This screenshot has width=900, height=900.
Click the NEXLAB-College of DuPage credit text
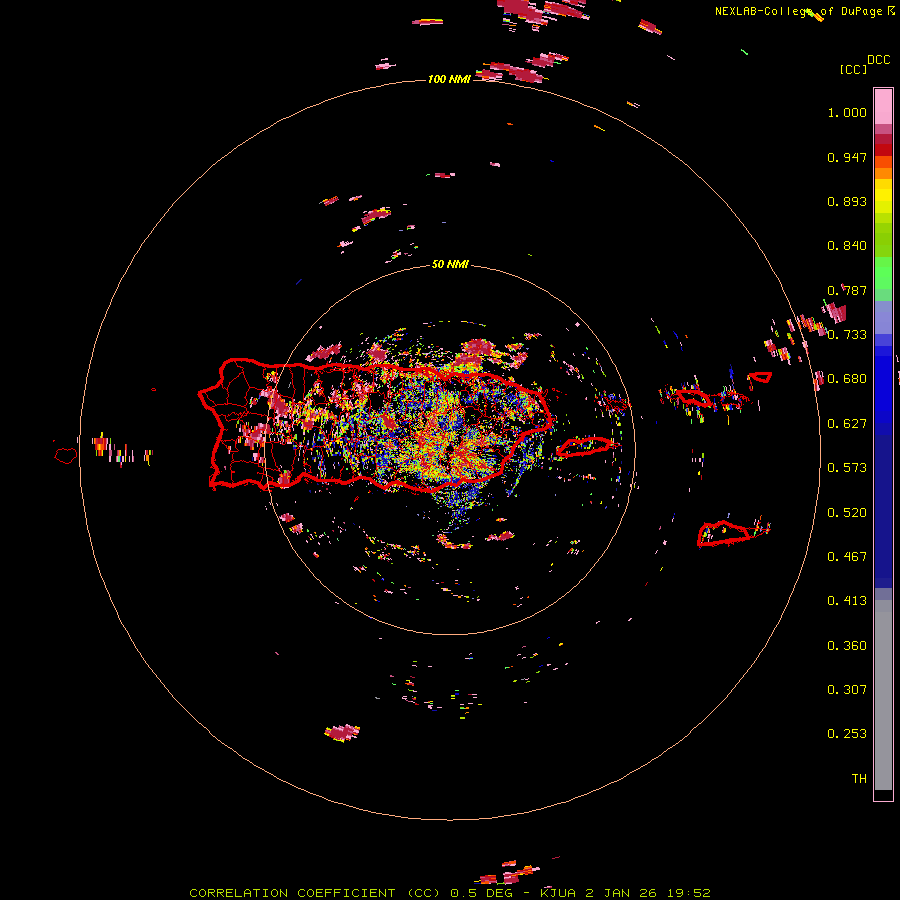[805, 11]
